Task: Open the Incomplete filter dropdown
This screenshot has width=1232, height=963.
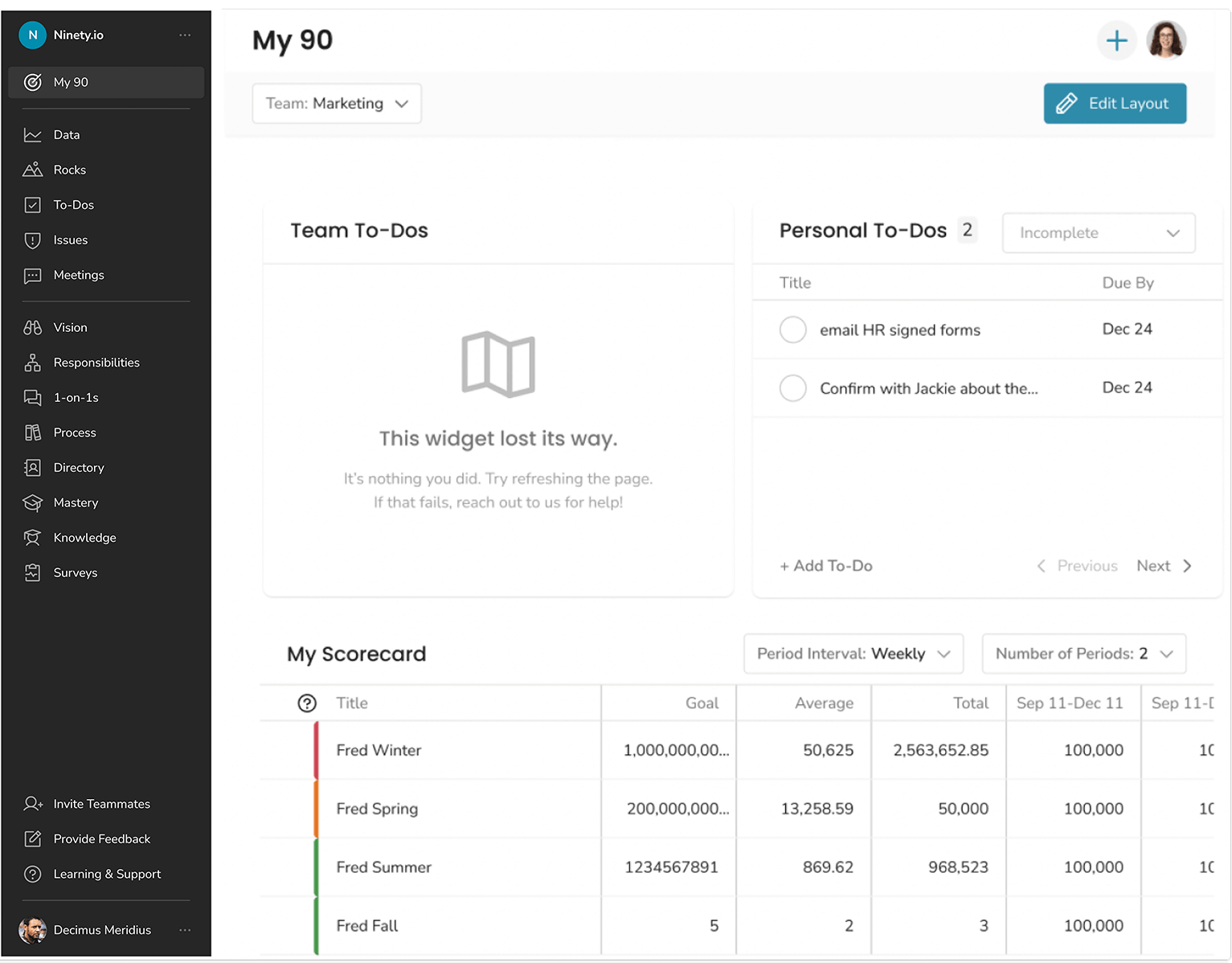Action: coord(1098,232)
